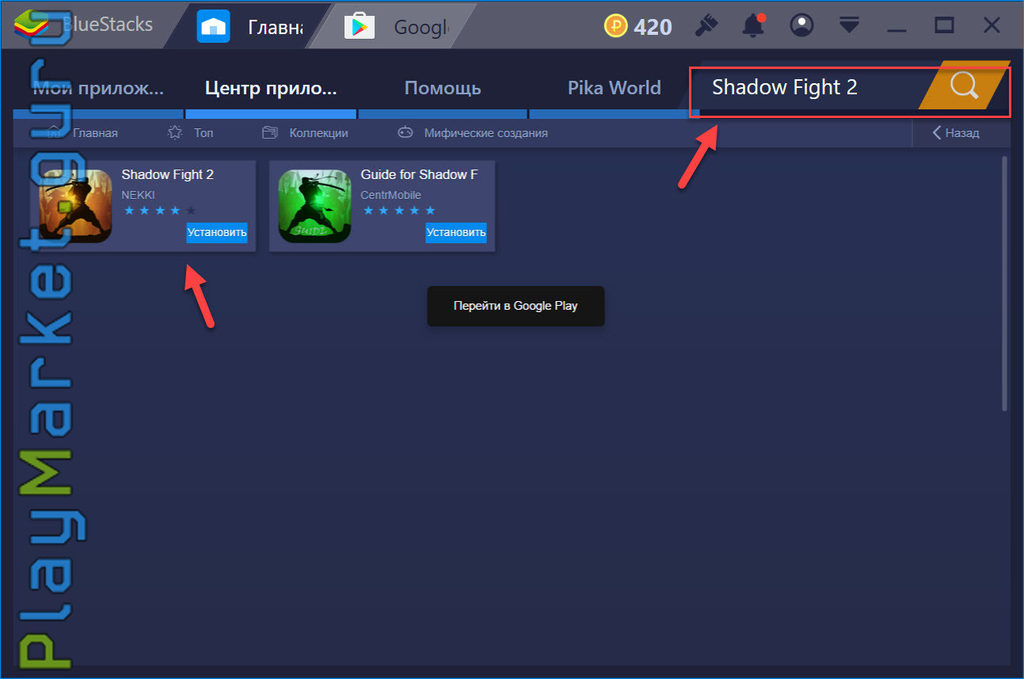Image resolution: width=1024 pixels, height=679 pixels.
Task: Click the Shadow Fight 2 app thumbnail
Action: click(75, 206)
